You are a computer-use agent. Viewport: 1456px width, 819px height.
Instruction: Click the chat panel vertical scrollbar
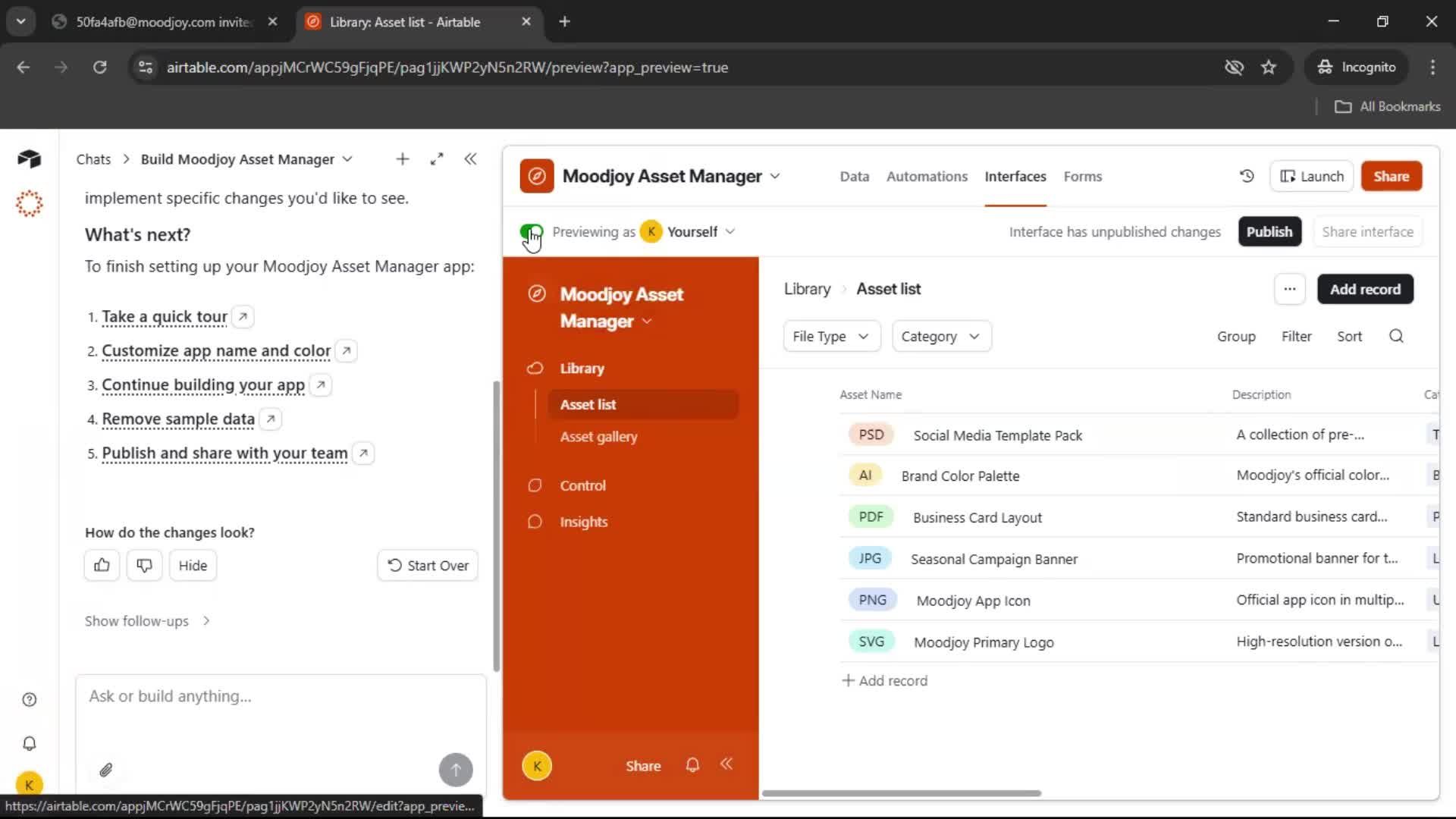tap(496, 526)
